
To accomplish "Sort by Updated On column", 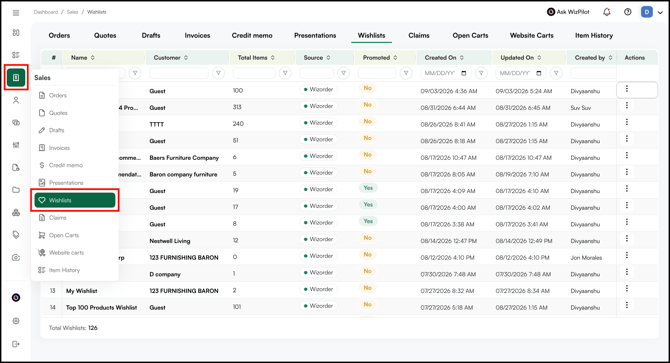I will click(x=539, y=58).
